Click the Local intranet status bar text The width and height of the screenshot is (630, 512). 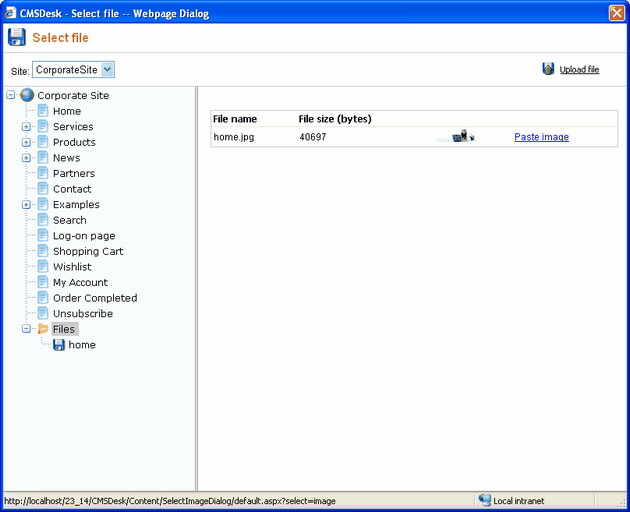tap(518, 501)
